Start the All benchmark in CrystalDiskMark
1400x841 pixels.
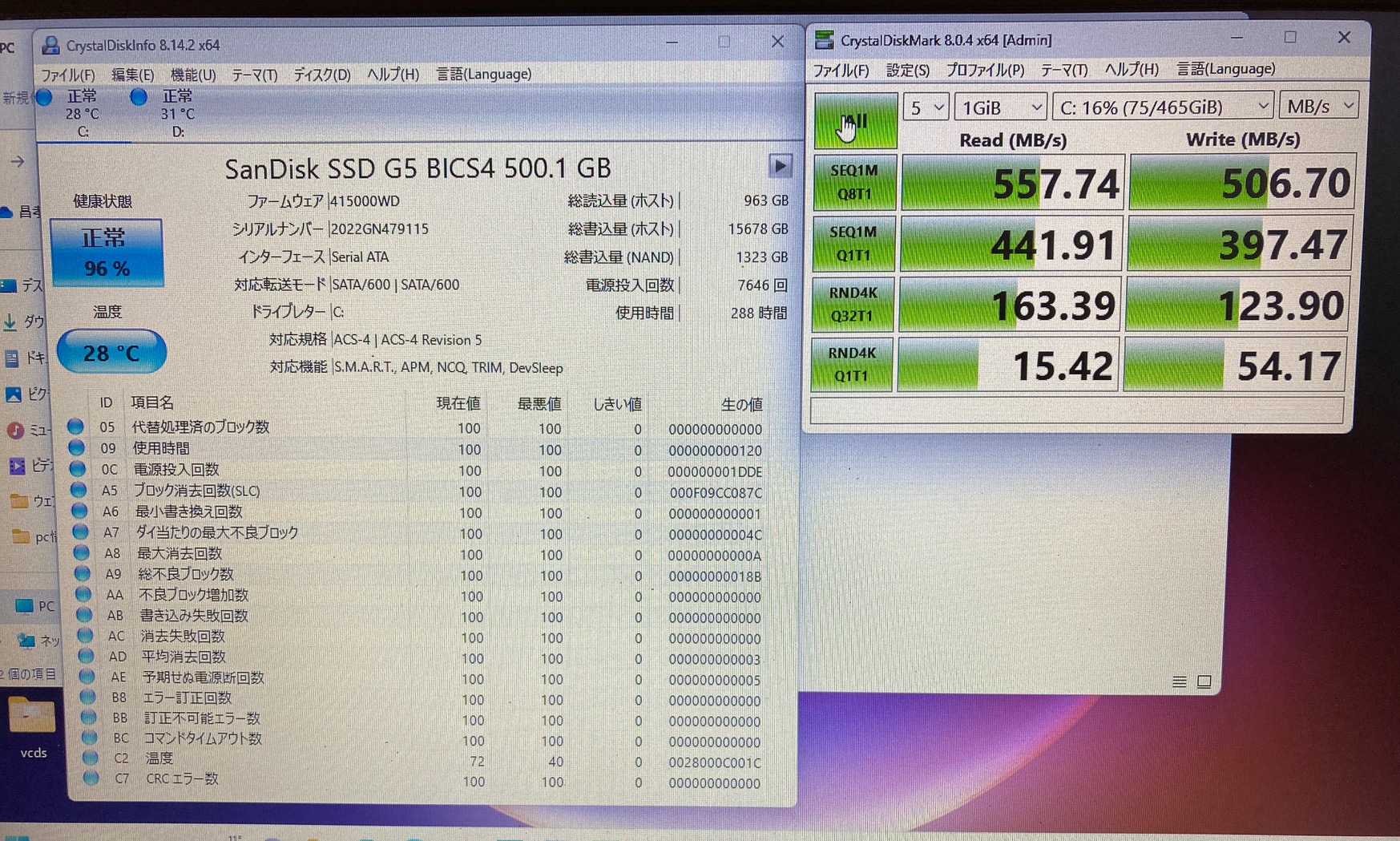tap(855, 121)
